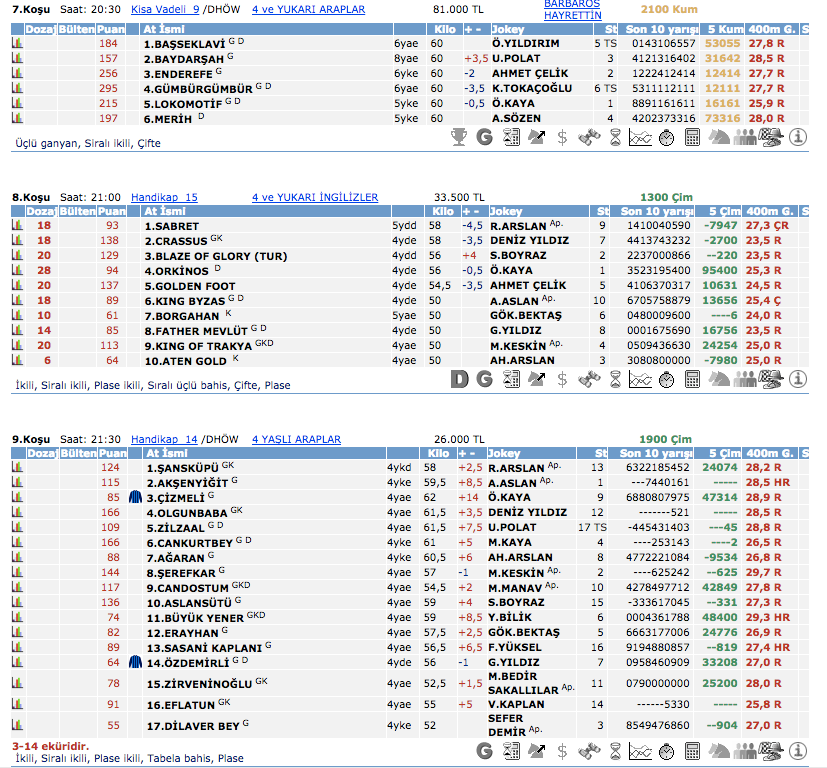Screen dimensions: 827x768
Task: Open the Handikap 15 link
Action: [x=165, y=197]
